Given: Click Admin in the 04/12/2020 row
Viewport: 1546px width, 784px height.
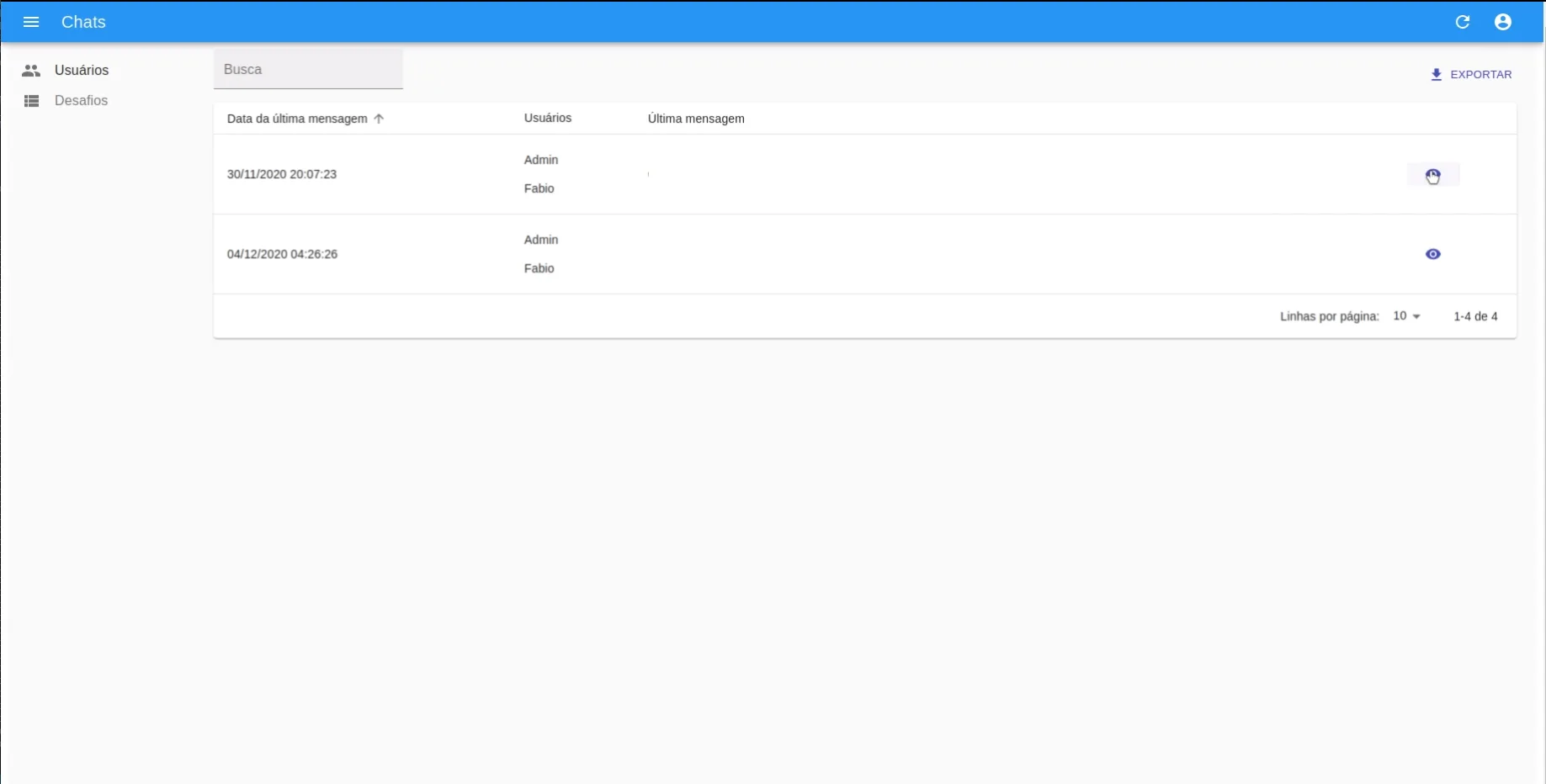Looking at the screenshot, I should pyautogui.click(x=541, y=240).
